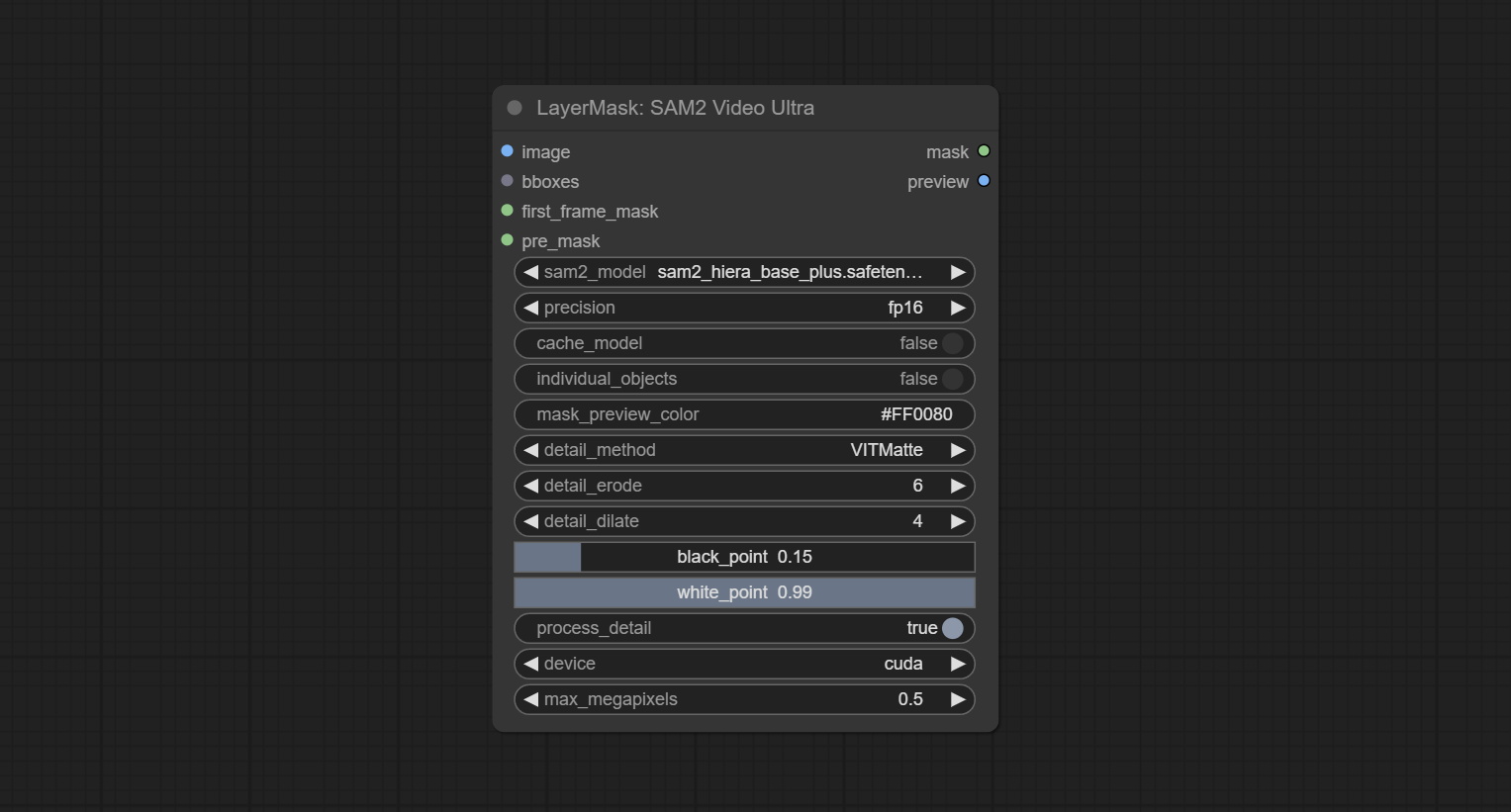1511x812 pixels.
Task: Click right arrow to increase detail_erode
Action: tap(957, 486)
